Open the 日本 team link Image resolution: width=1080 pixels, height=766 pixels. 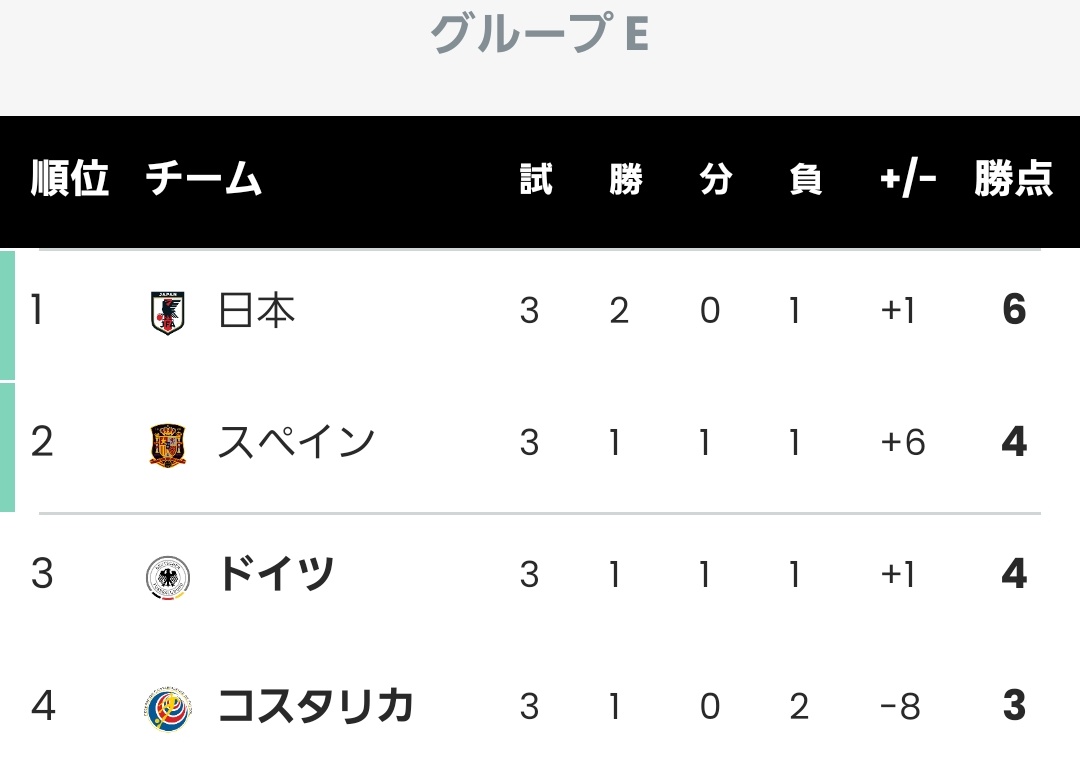[x=257, y=310]
